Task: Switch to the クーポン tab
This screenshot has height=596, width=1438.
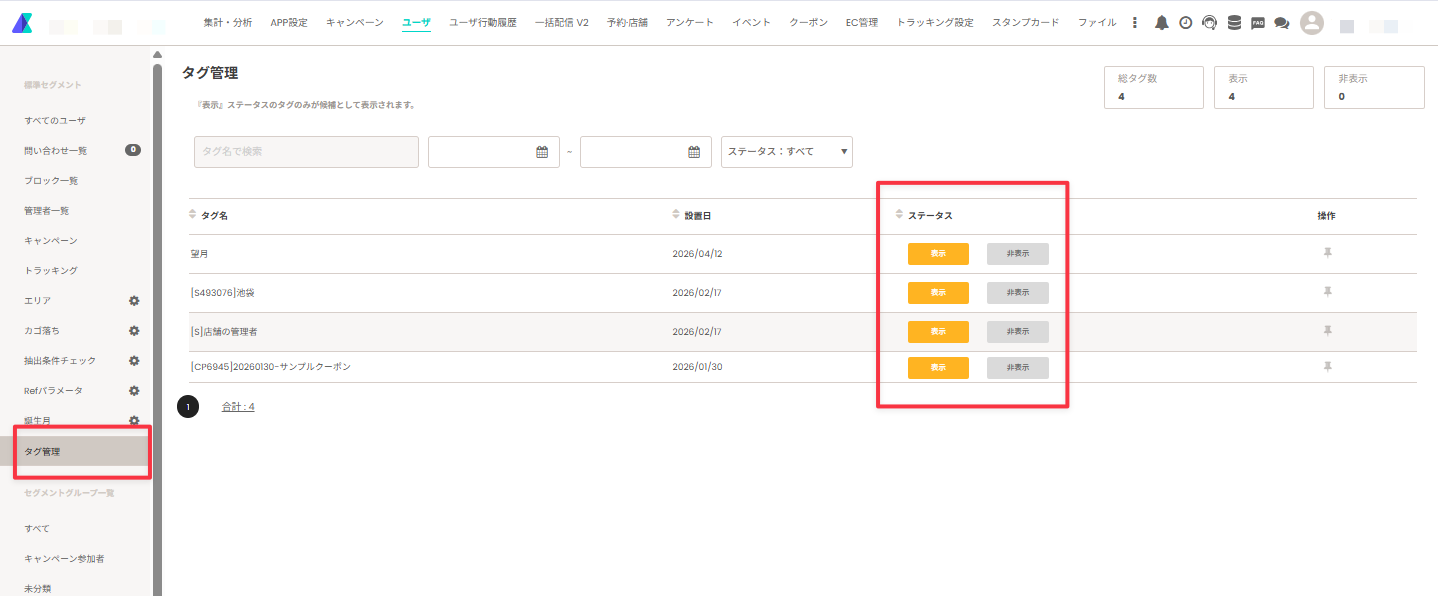Action: pos(808,22)
